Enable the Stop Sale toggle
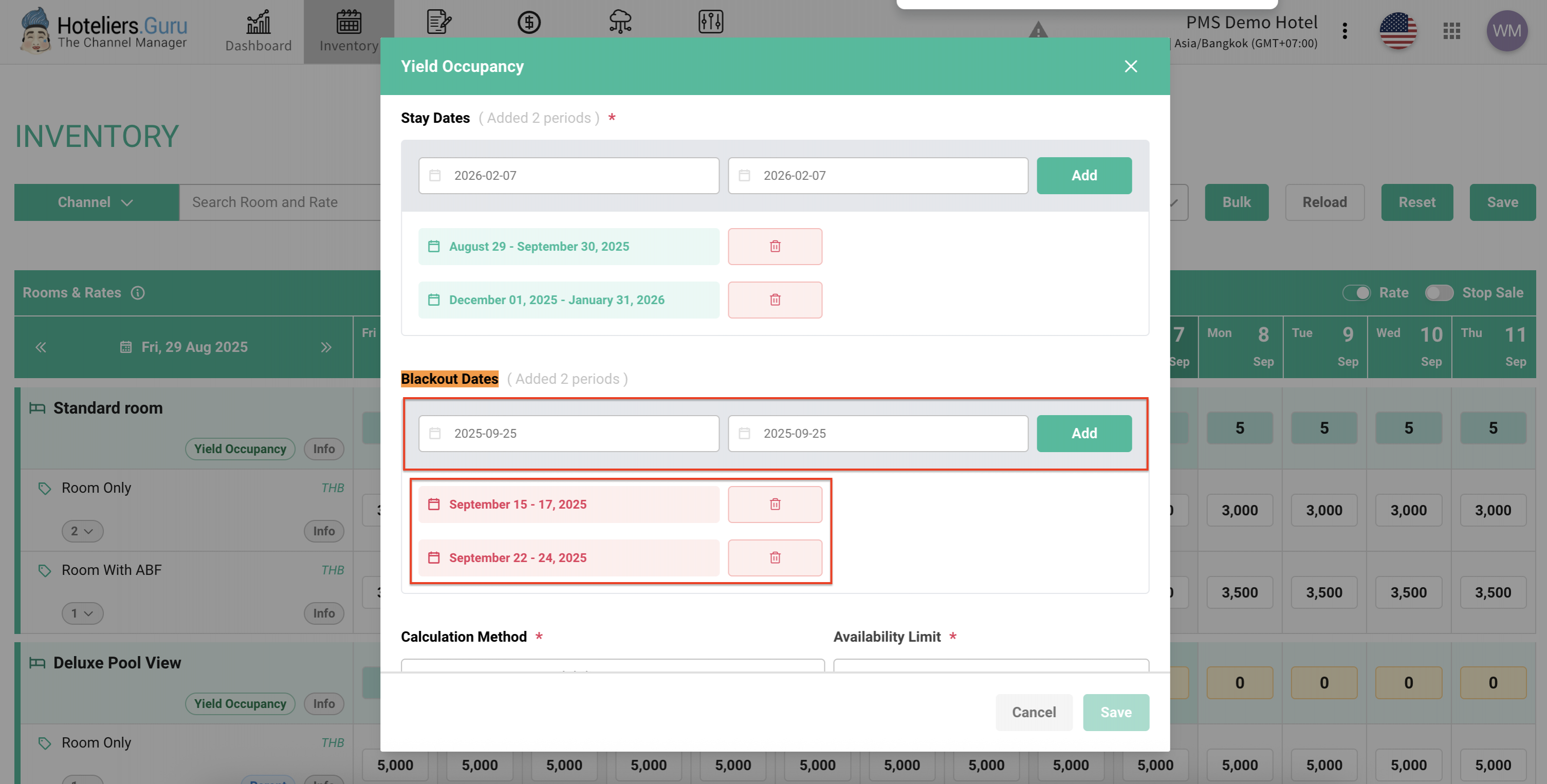 [x=1439, y=292]
